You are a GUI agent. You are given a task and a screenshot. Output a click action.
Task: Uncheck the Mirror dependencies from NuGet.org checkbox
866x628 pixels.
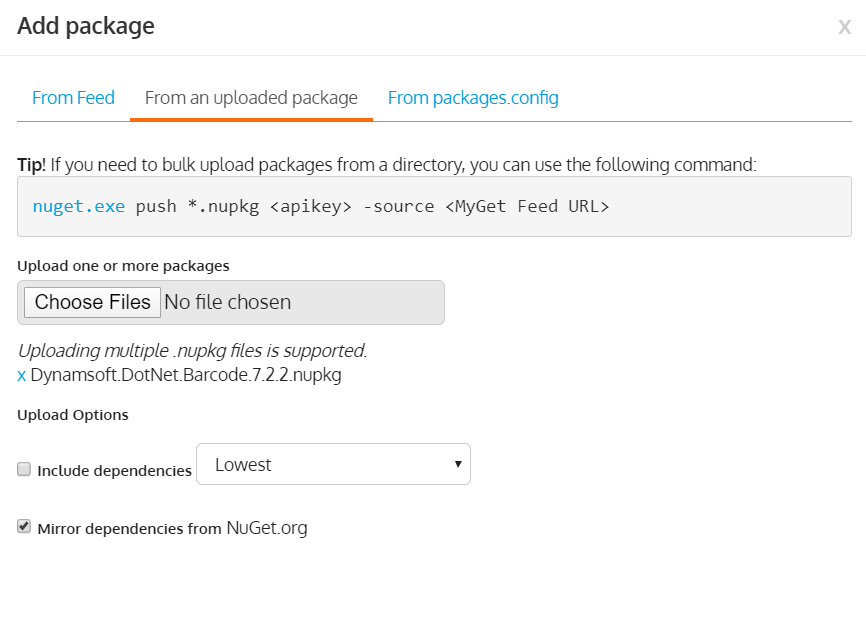pos(24,526)
